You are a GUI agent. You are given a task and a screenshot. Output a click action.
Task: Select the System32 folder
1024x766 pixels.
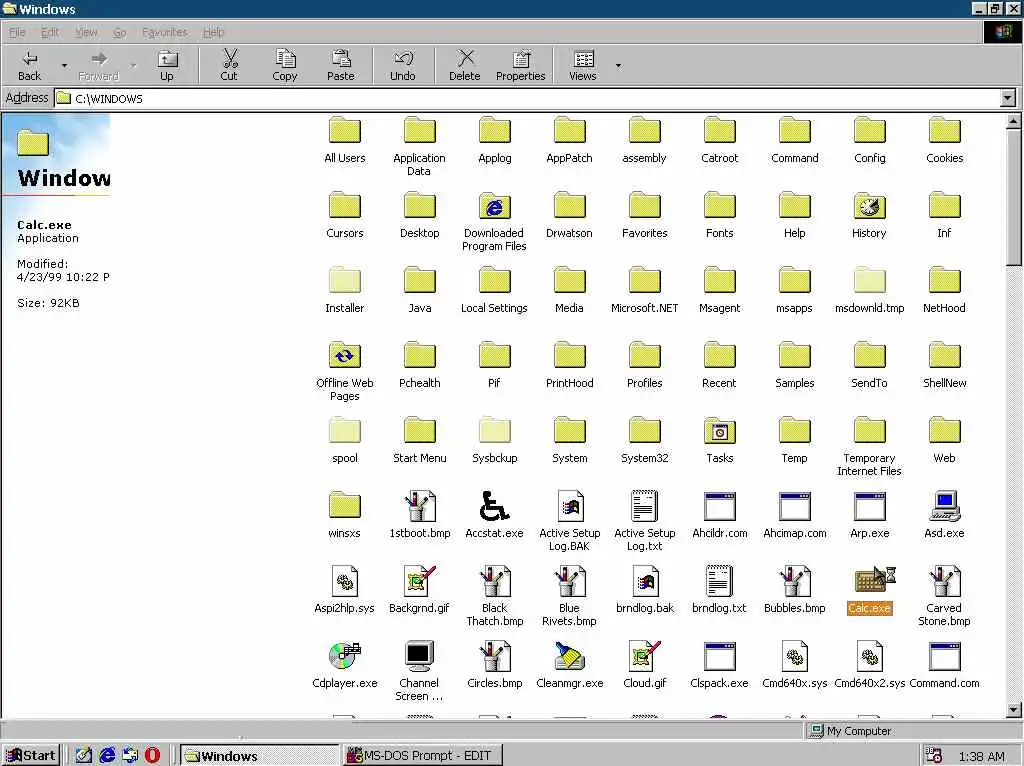coord(645,431)
